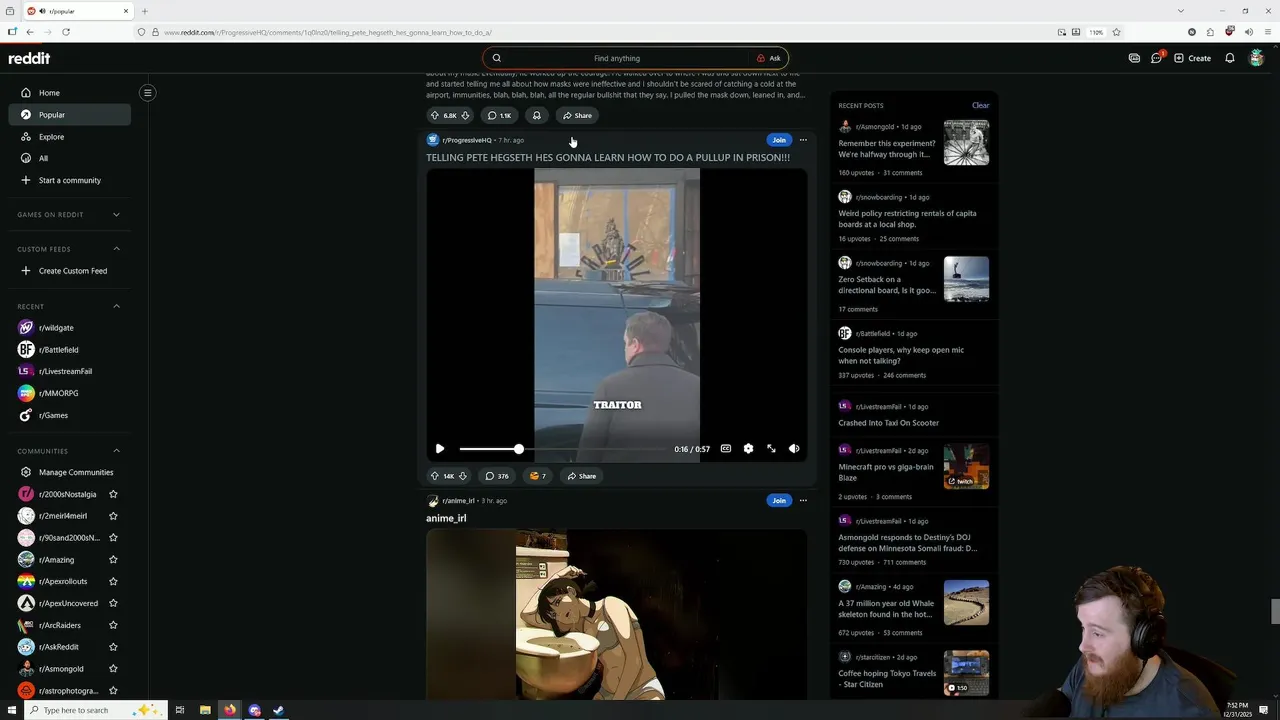Mute the video volume
This screenshot has width=1280, height=720.
click(794, 449)
